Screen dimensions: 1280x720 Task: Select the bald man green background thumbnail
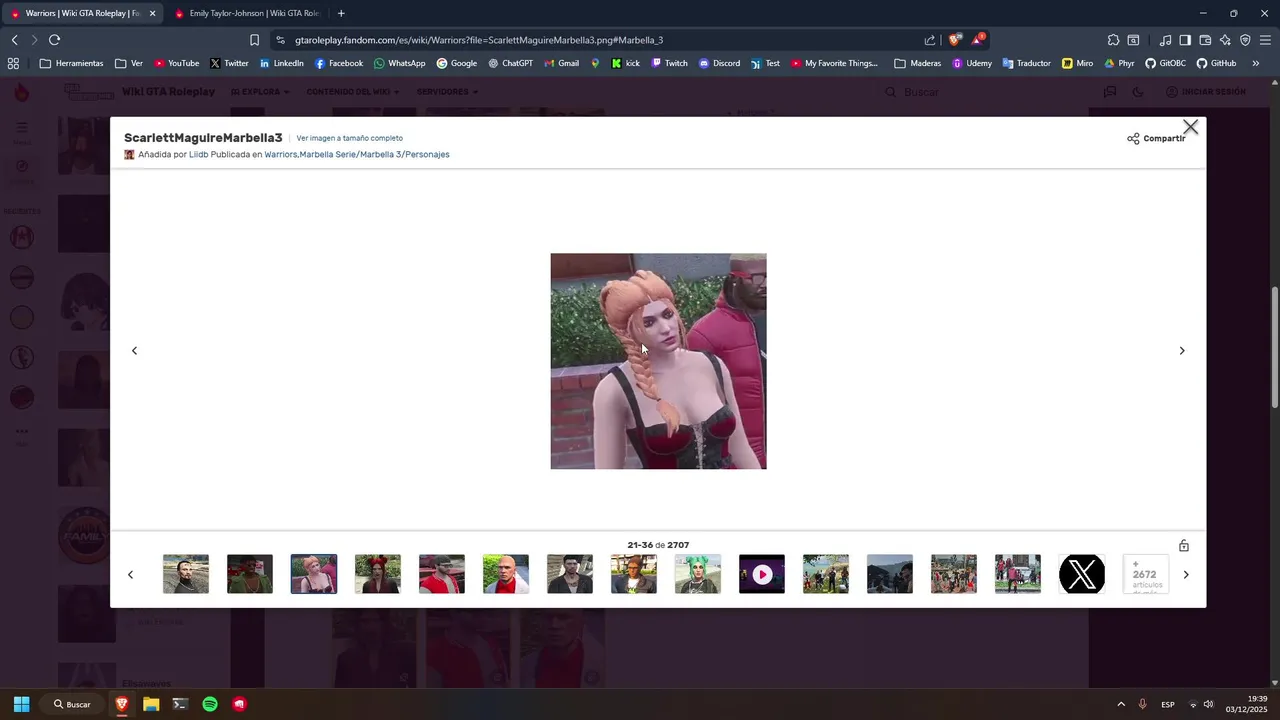tap(506, 574)
